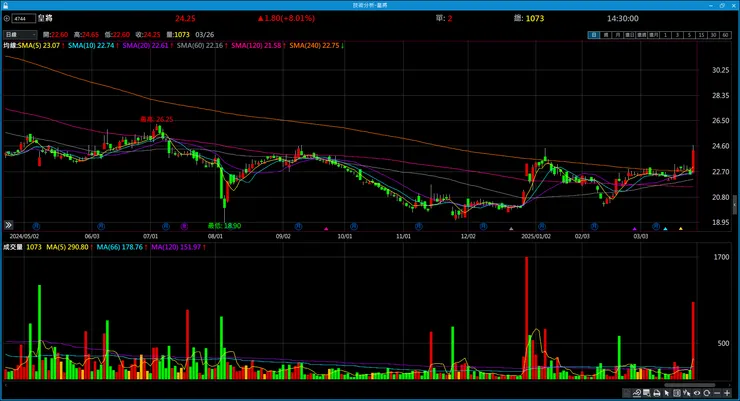Click the circular plus icon beside stock code
This screenshot has width=740, height=401.
7,18
